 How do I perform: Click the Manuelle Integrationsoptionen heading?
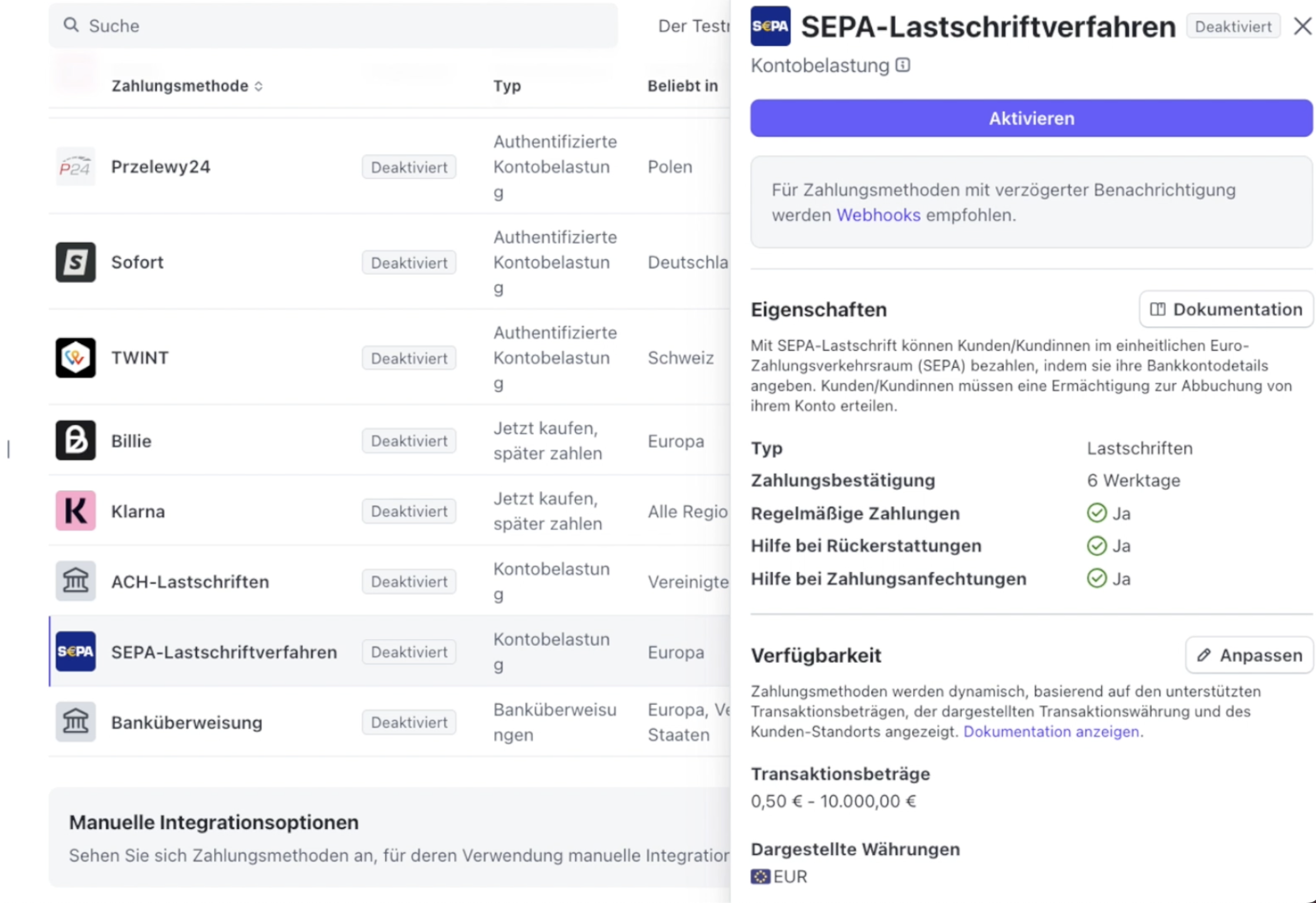[x=214, y=822]
